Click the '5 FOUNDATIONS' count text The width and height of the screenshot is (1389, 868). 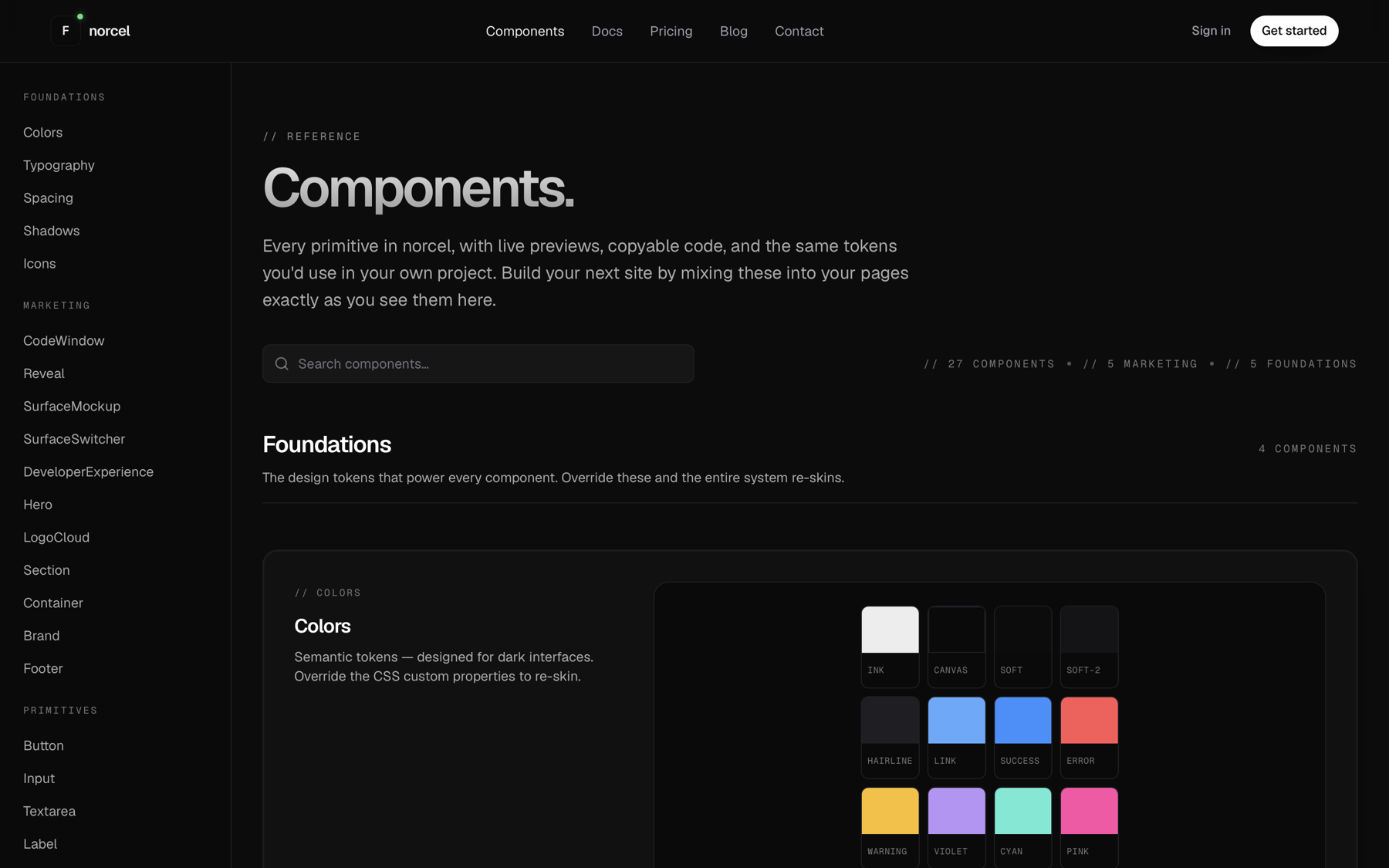[x=1291, y=364]
